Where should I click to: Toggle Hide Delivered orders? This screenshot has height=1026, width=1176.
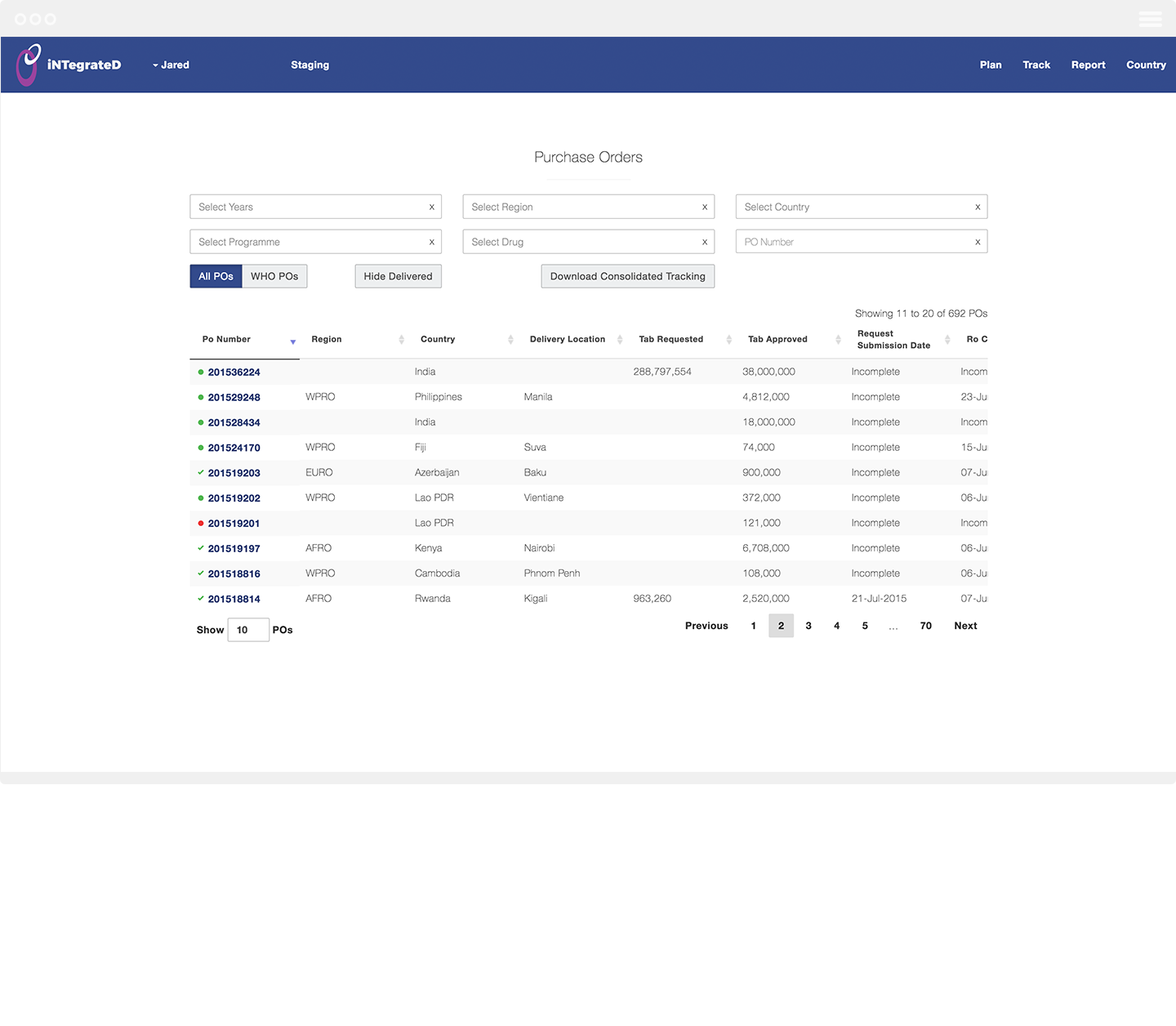[x=398, y=276]
